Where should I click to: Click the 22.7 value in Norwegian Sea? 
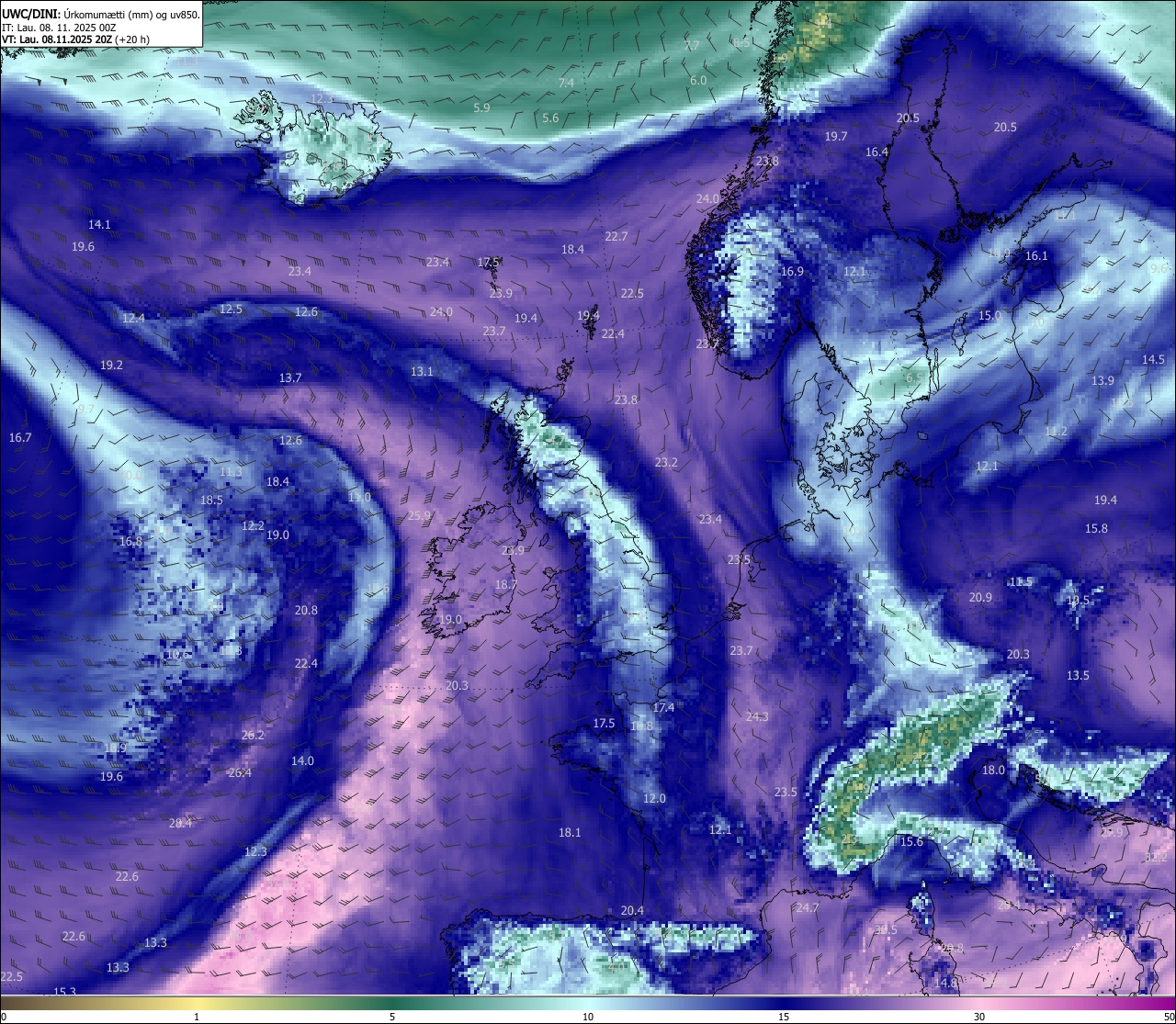coord(616,236)
